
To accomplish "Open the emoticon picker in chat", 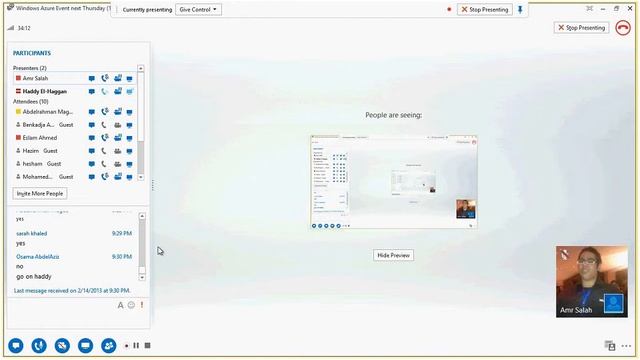I will 131,305.
